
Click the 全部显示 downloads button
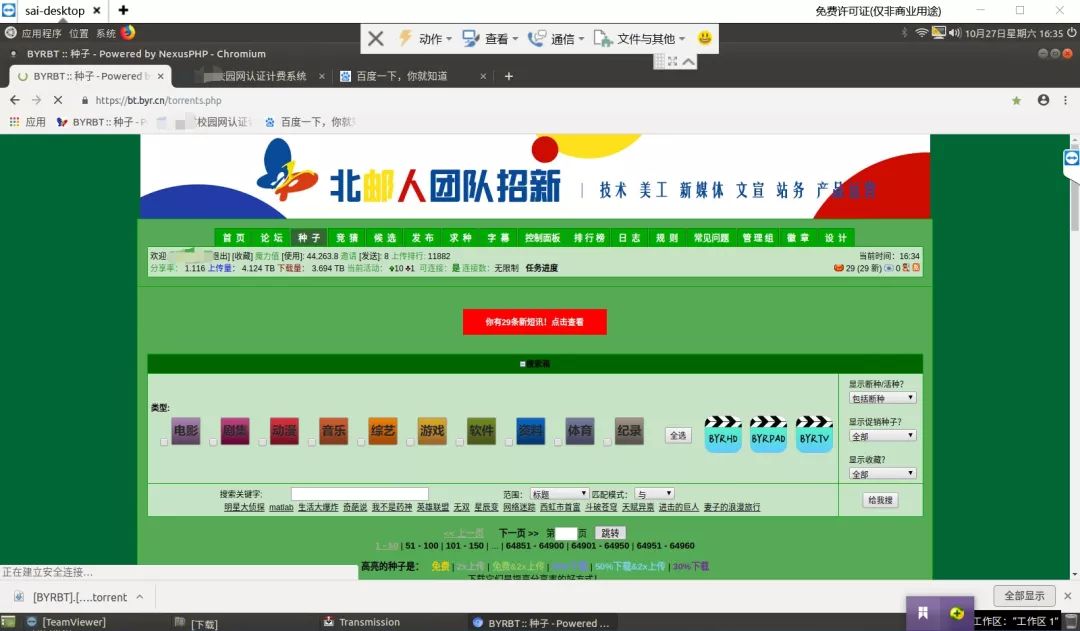click(1024, 596)
